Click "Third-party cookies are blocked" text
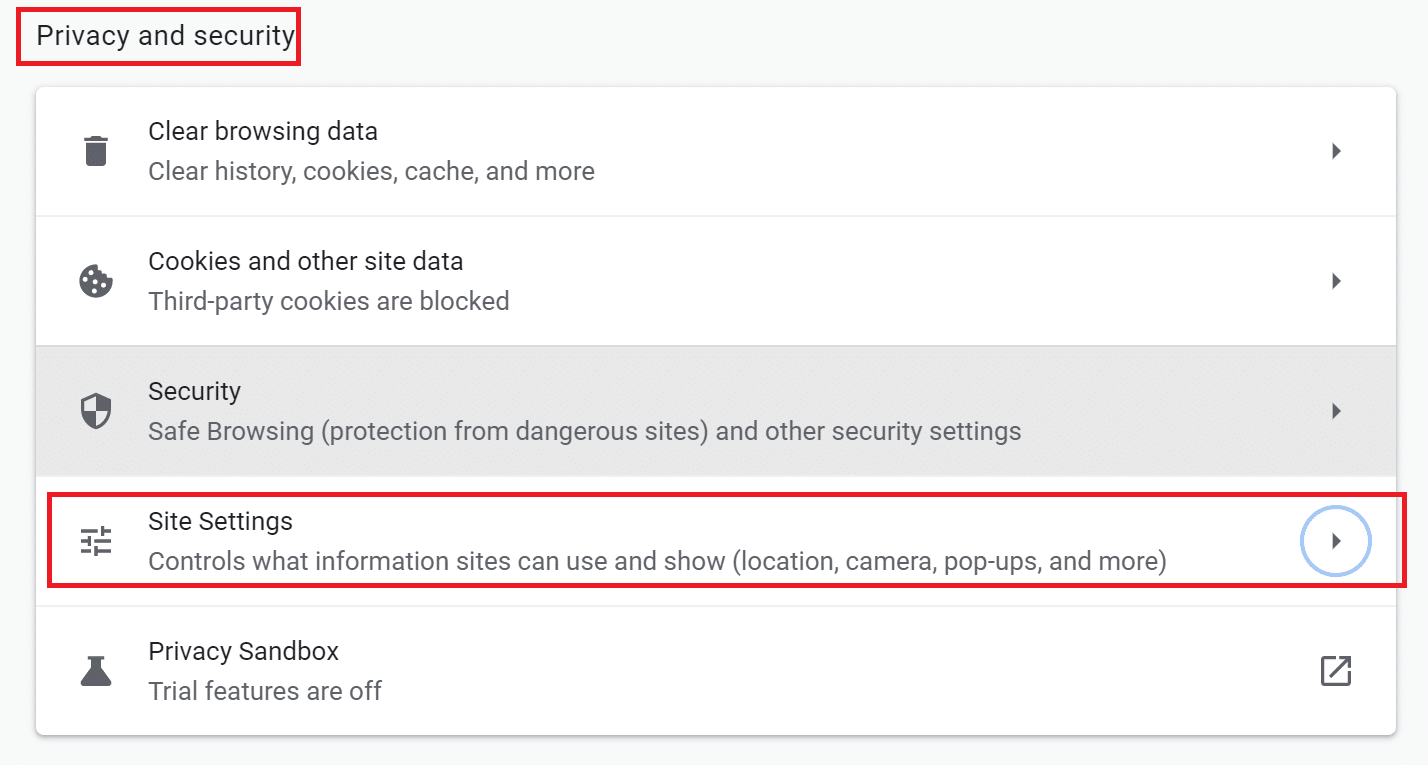Image resolution: width=1428 pixels, height=770 pixels. coord(328,301)
